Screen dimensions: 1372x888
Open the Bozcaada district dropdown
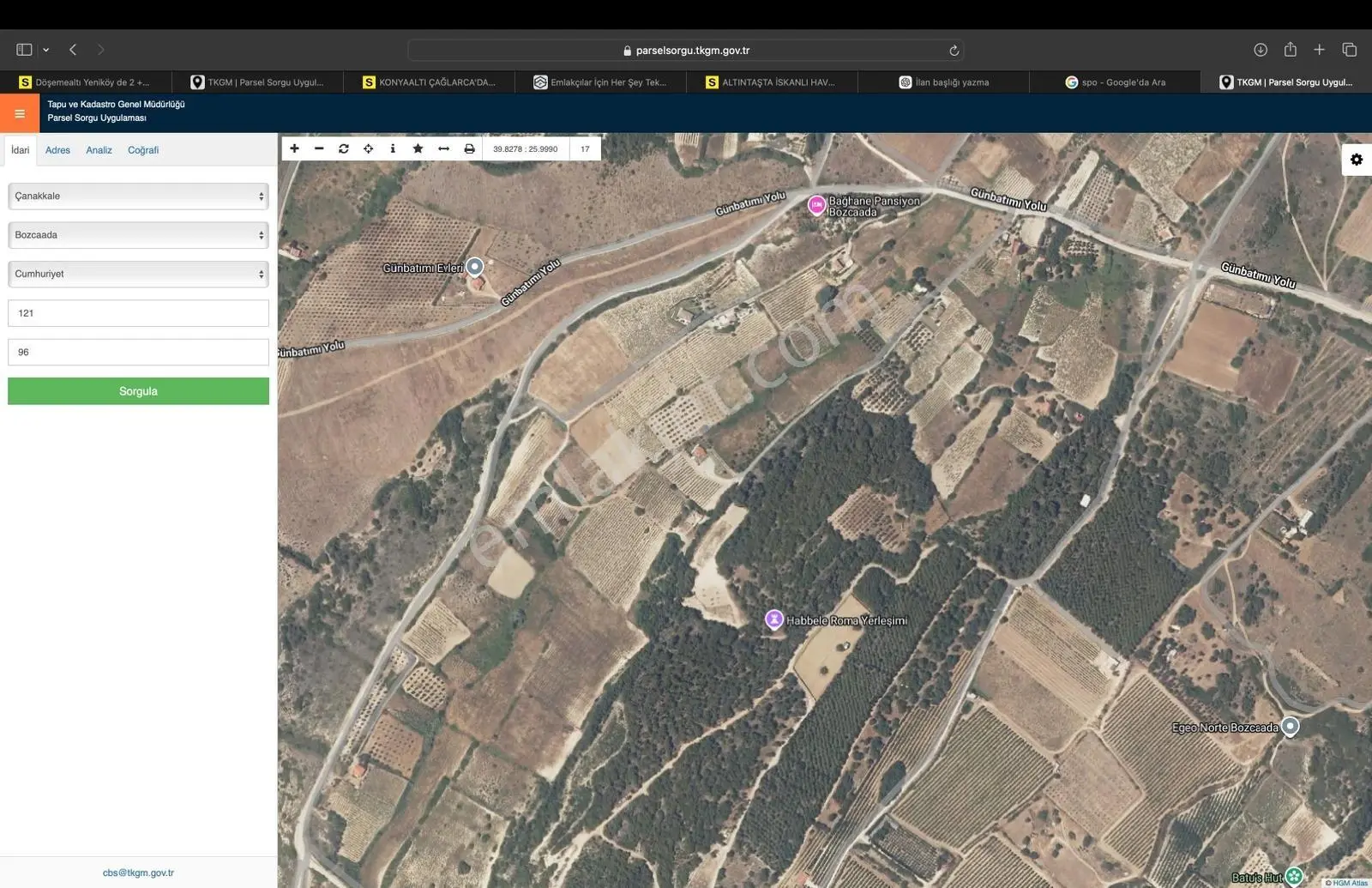tap(138, 235)
